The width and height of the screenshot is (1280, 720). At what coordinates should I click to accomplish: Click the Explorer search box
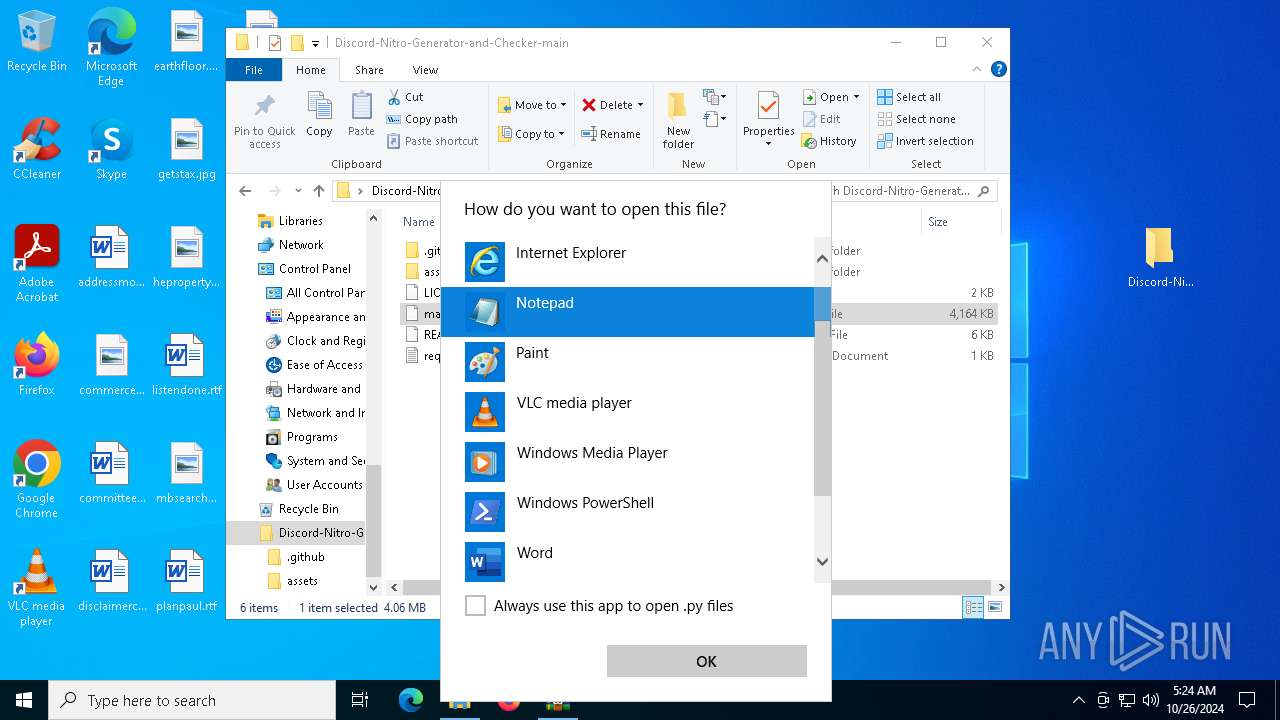coord(913,191)
